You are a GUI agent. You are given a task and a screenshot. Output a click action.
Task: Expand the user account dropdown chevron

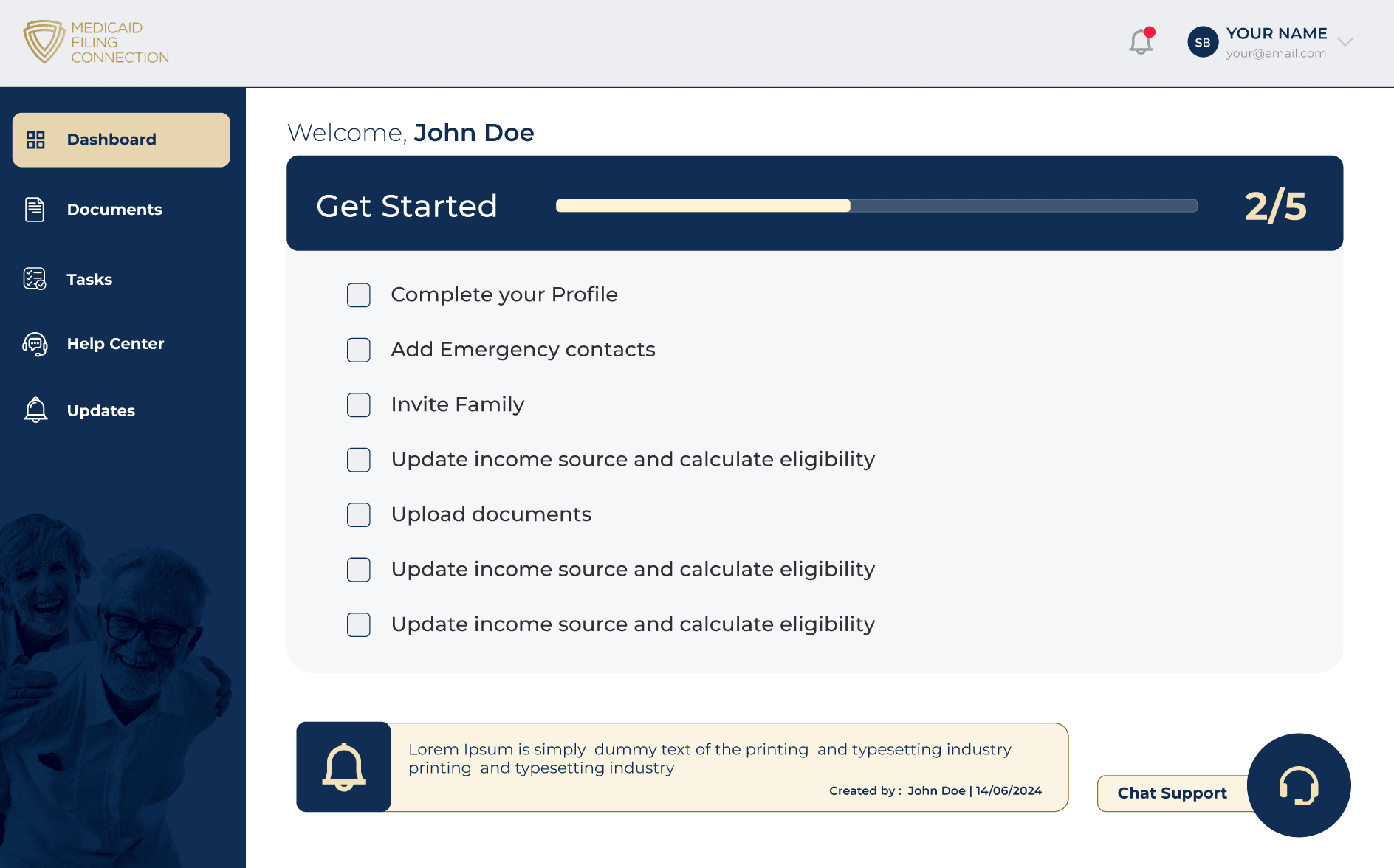pyautogui.click(x=1345, y=42)
